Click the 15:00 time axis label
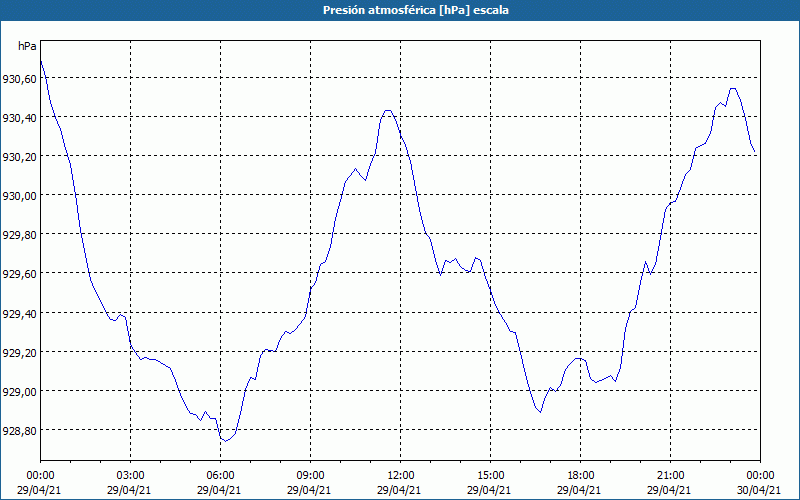800x500 pixels. point(490,476)
